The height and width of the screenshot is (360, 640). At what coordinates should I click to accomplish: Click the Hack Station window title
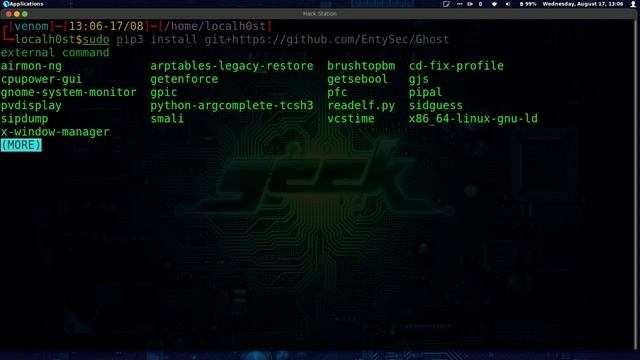point(320,14)
